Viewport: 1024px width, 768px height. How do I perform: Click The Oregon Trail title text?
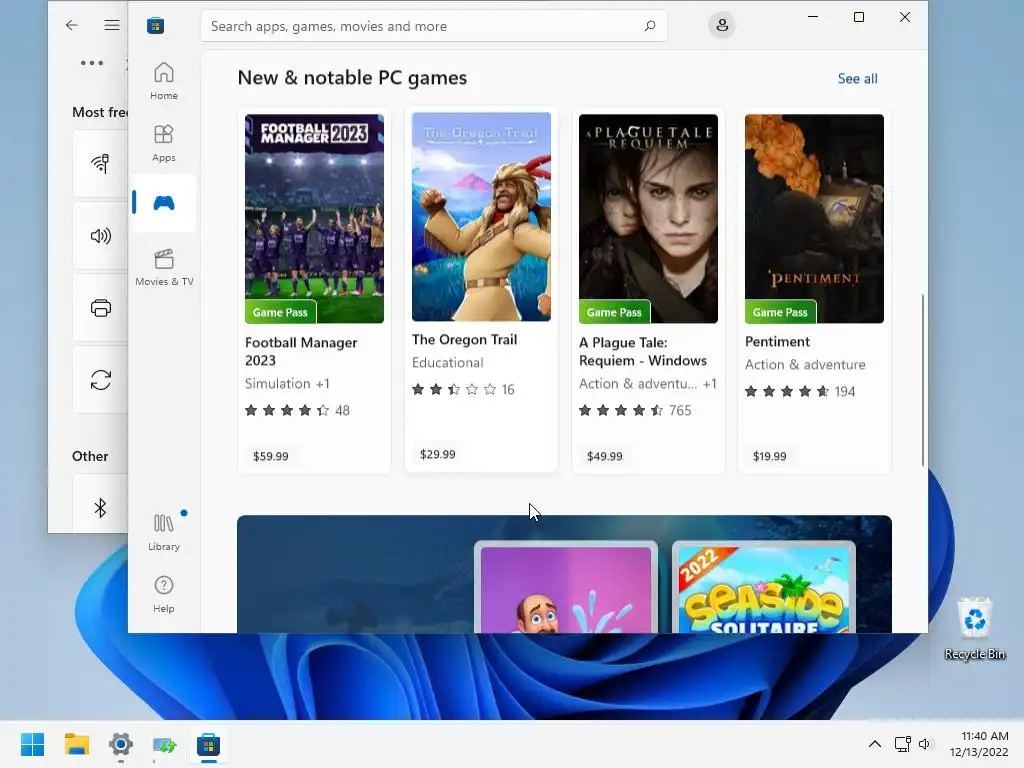click(x=464, y=340)
